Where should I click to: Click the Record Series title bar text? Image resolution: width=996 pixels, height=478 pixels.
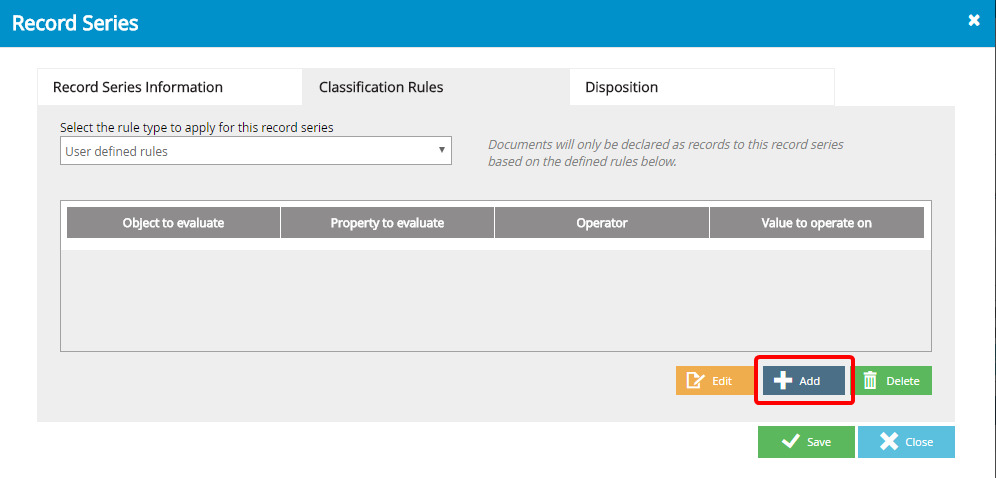(75, 23)
